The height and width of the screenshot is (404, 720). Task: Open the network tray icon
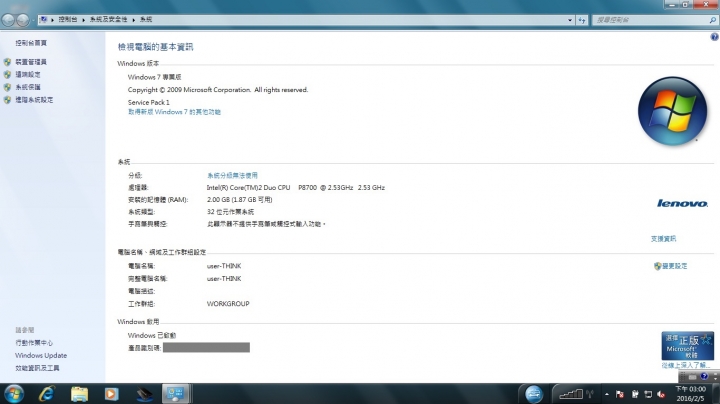pos(648,394)
